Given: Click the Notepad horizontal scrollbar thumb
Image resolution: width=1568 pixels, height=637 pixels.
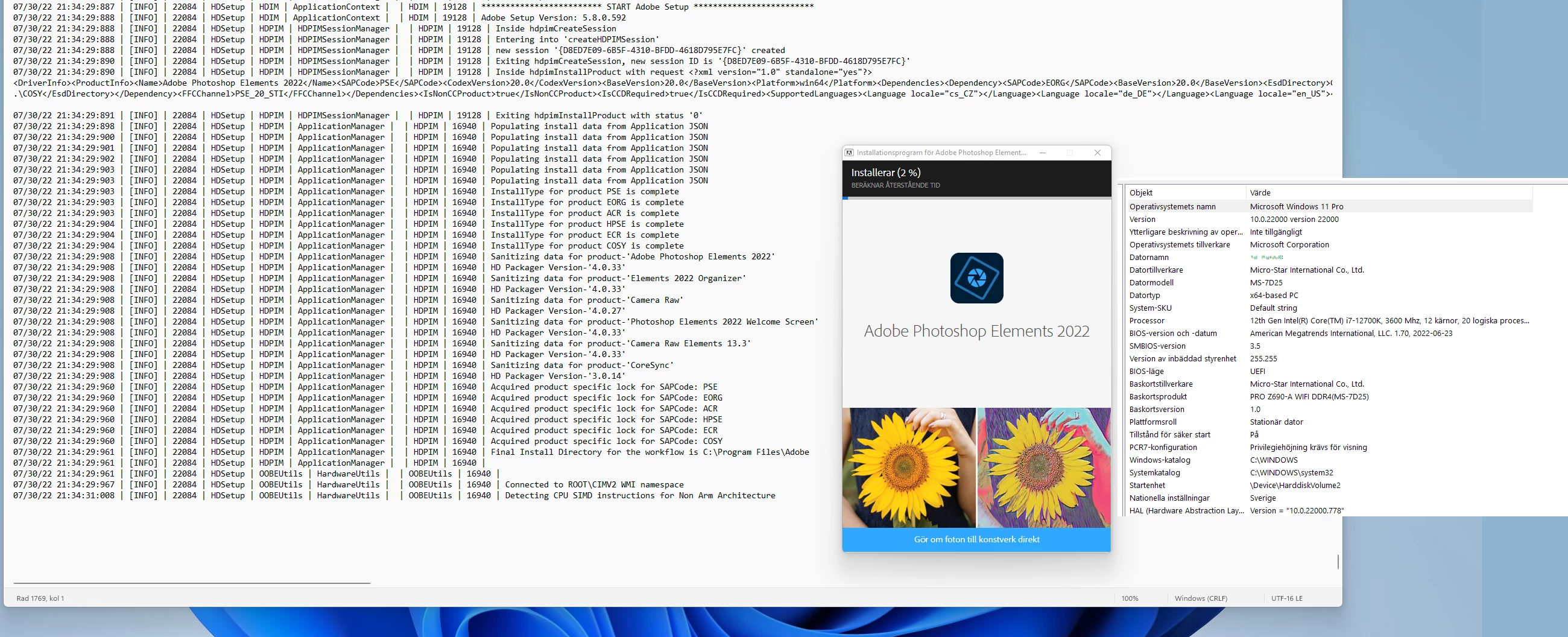Looking at the screenshot, I should coord(192,583).
